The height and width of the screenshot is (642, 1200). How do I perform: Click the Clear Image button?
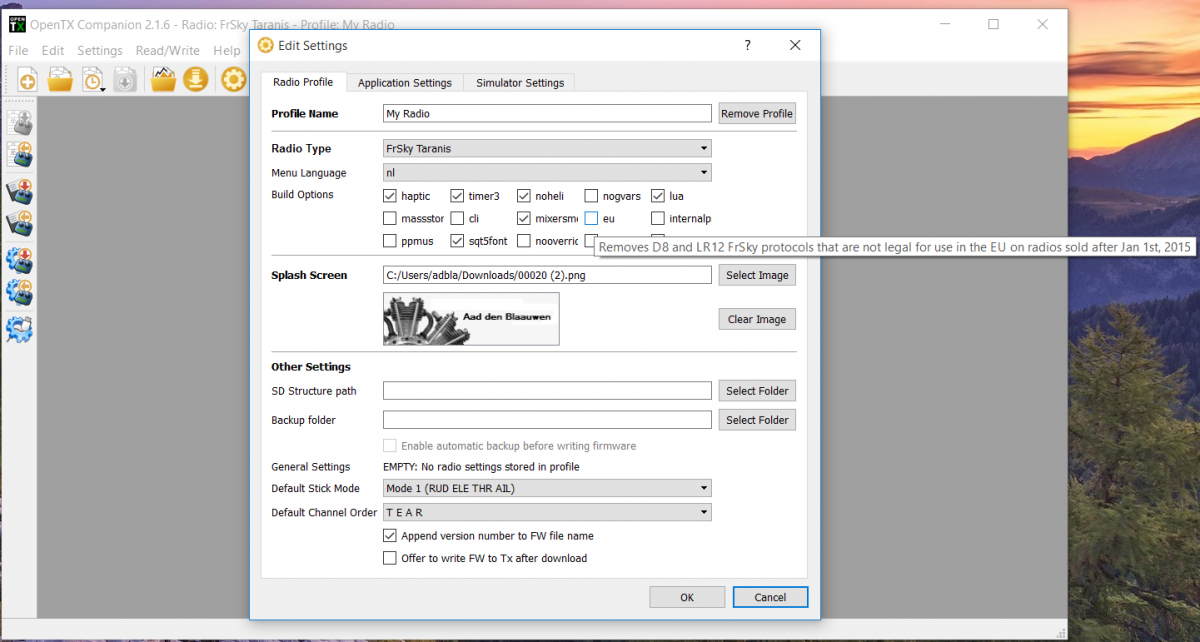coord(757,319)
